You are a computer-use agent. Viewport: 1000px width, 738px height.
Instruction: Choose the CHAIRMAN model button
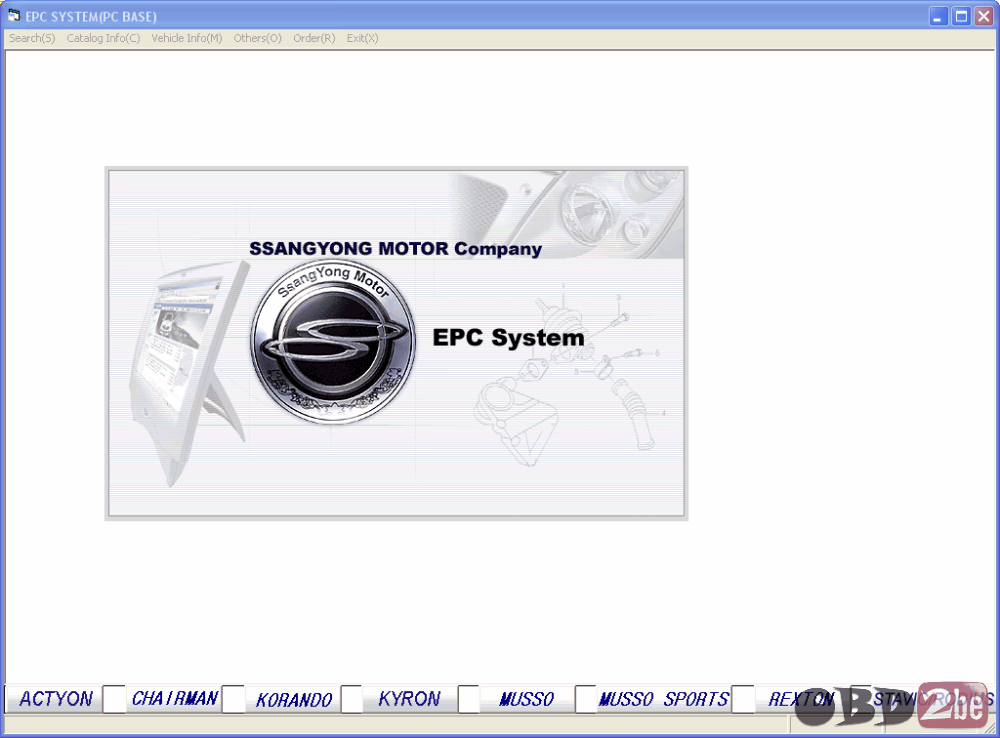click(174, 699)
